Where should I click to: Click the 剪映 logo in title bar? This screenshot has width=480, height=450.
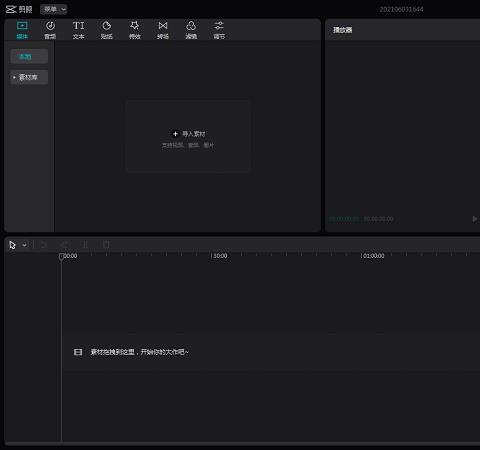(x=19, y=9)
